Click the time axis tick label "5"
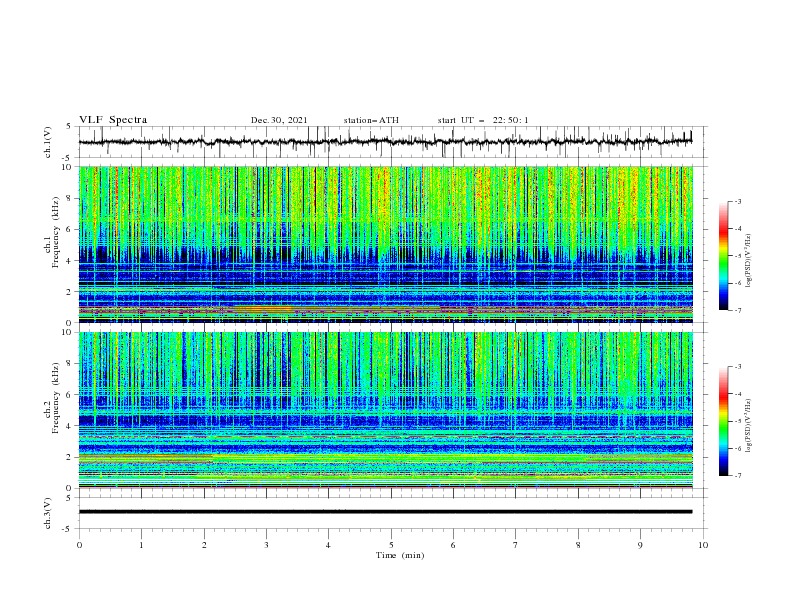 coord(391,545)
